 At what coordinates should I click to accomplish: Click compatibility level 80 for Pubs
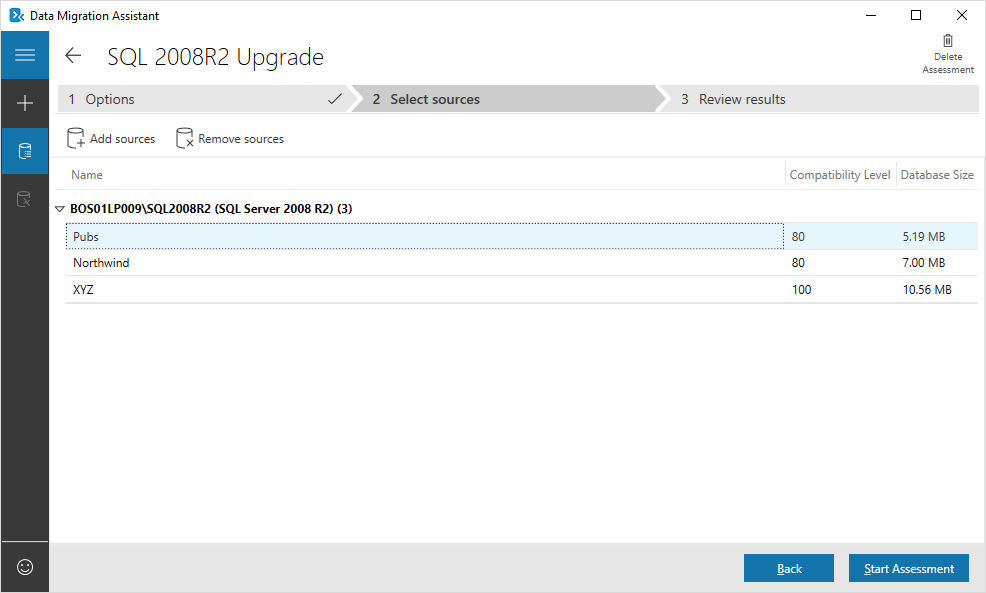798,236
